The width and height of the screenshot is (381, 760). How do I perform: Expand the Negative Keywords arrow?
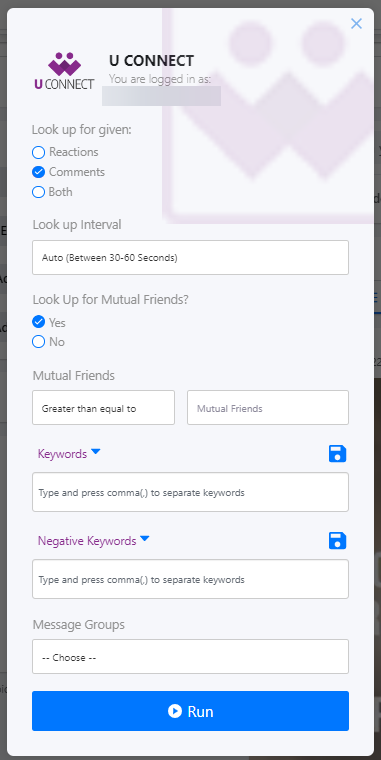click(144, 538)
